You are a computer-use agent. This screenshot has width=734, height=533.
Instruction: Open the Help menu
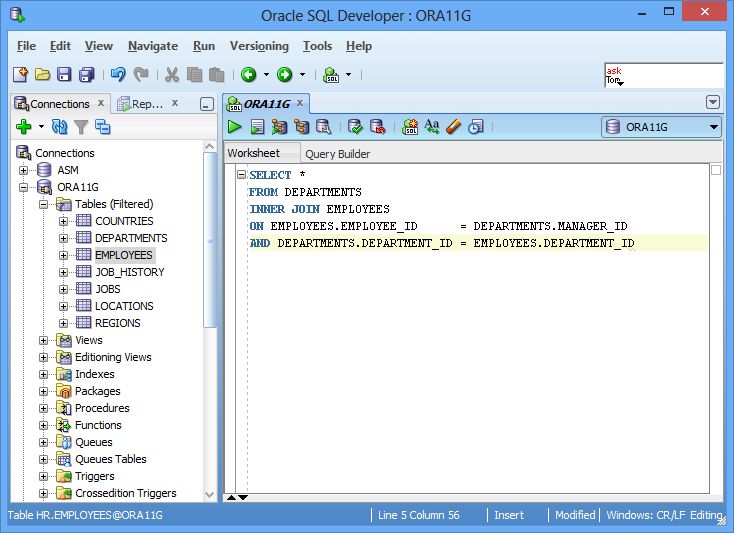359,46
